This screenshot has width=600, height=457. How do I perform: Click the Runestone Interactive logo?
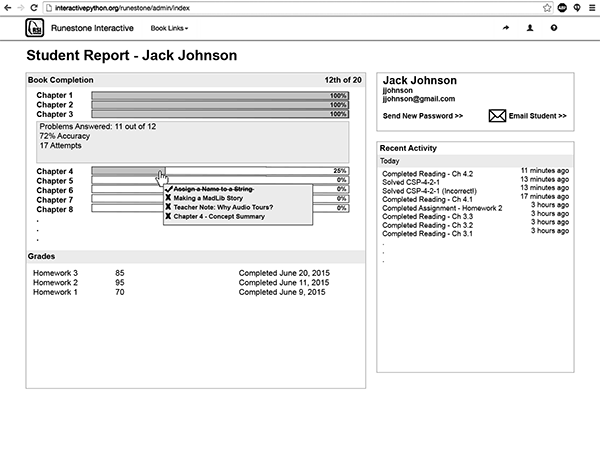click(34, 28)
